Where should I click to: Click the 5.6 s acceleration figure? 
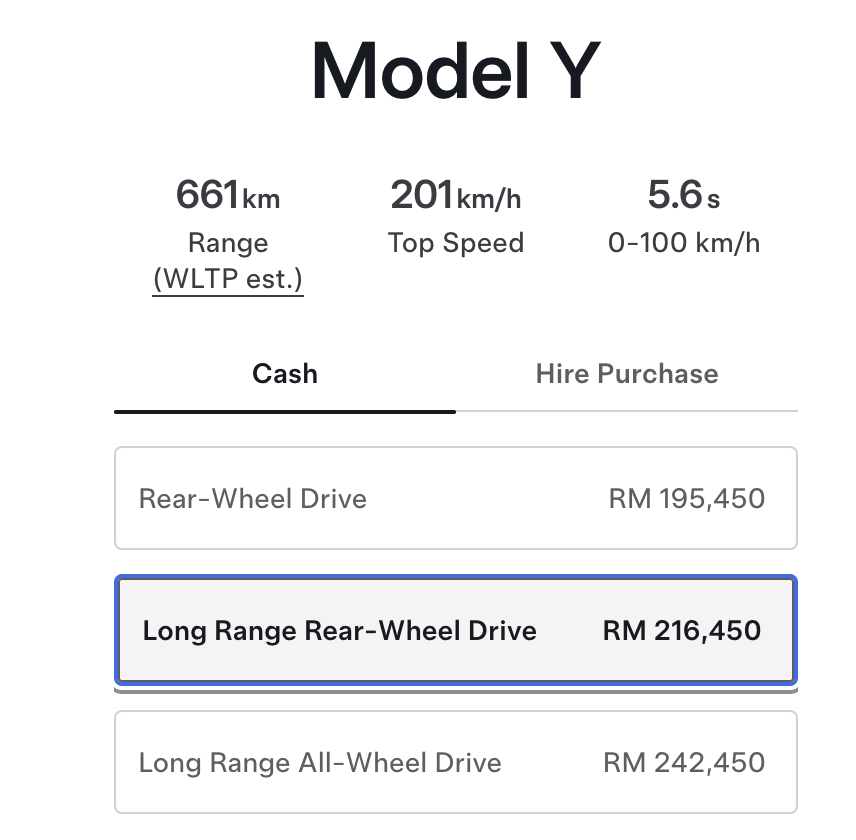pos(683,195)
